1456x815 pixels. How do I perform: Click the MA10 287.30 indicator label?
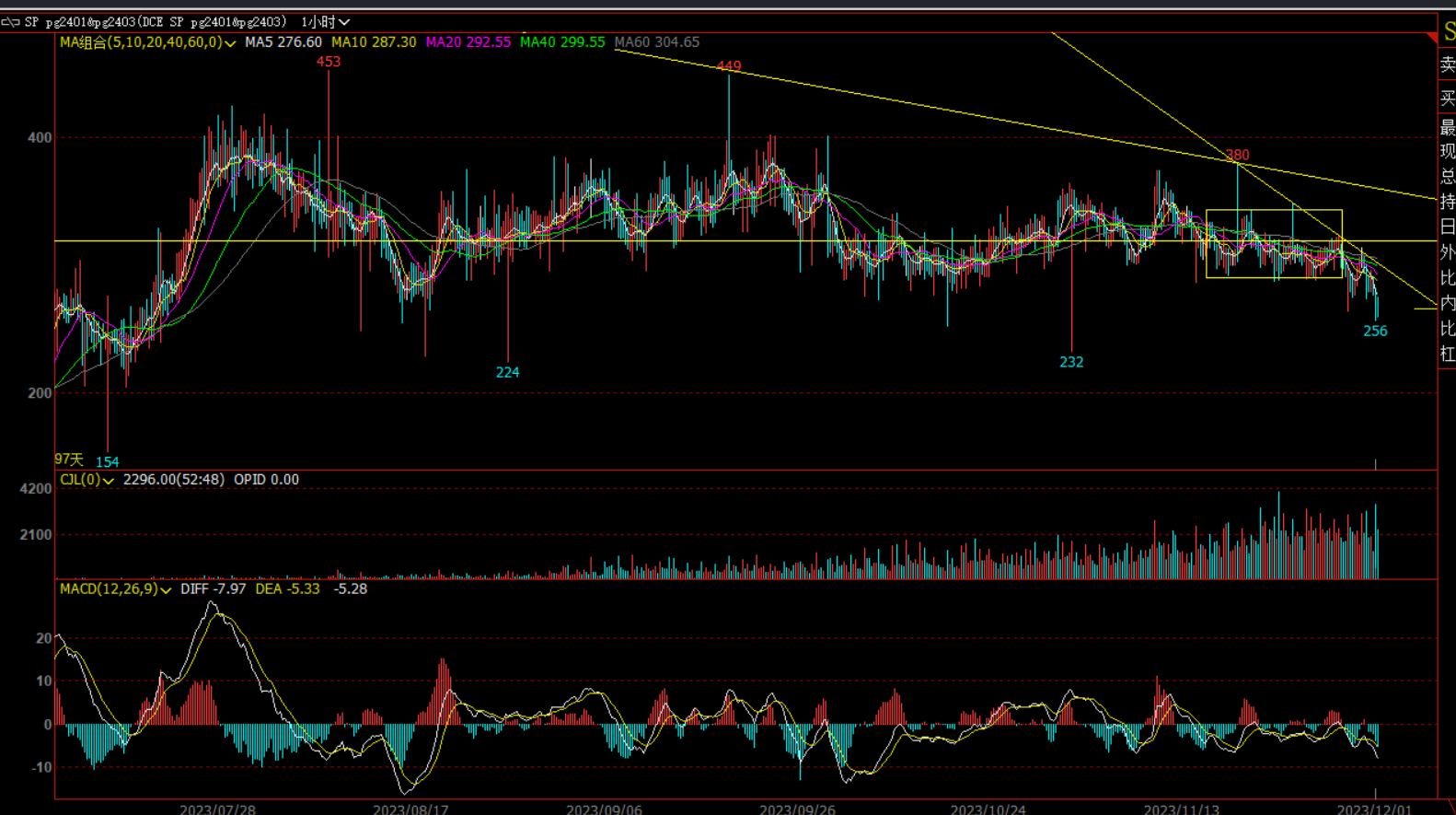tap(373, 42)
